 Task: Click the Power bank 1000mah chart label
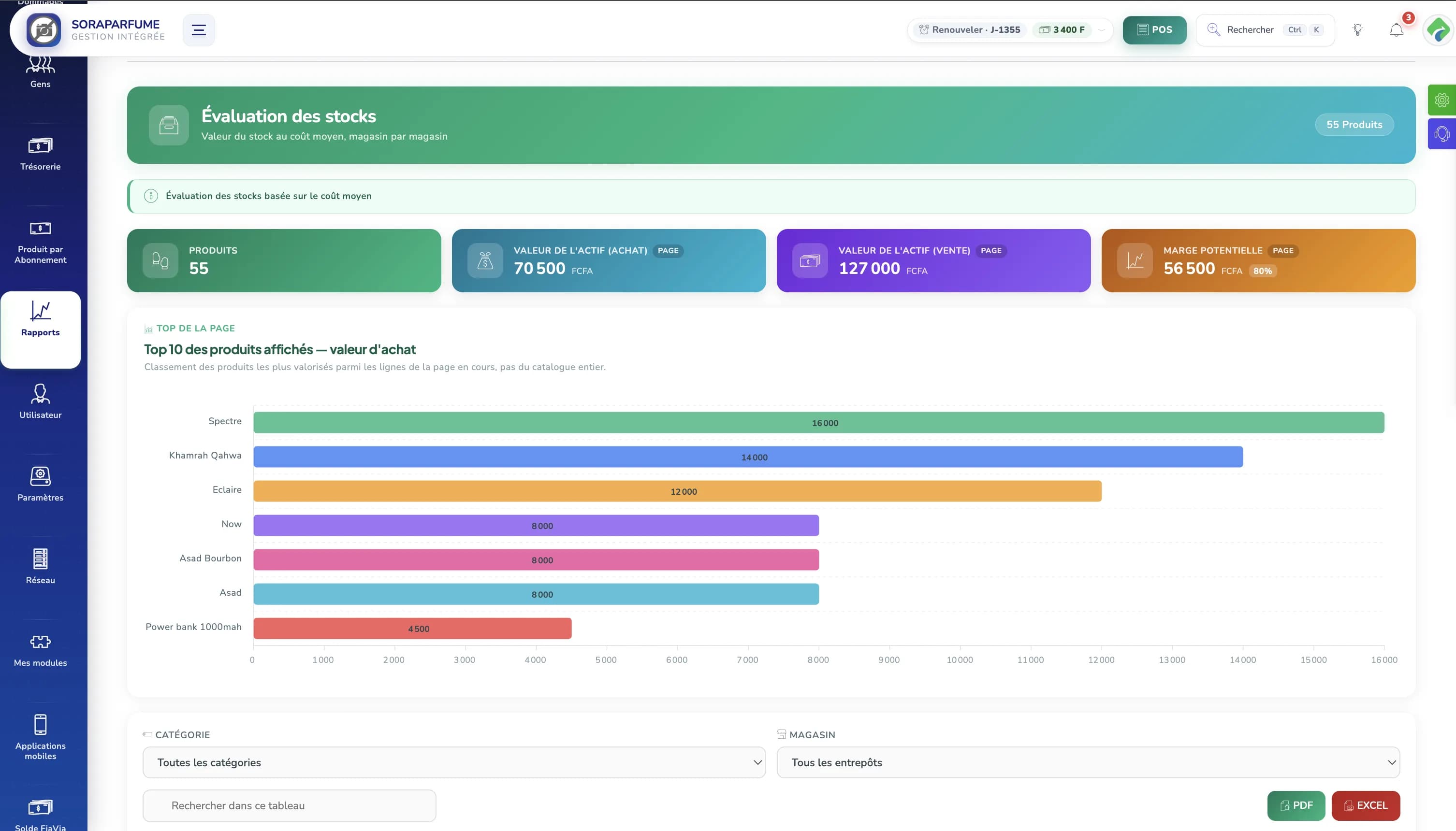(193, 627)
